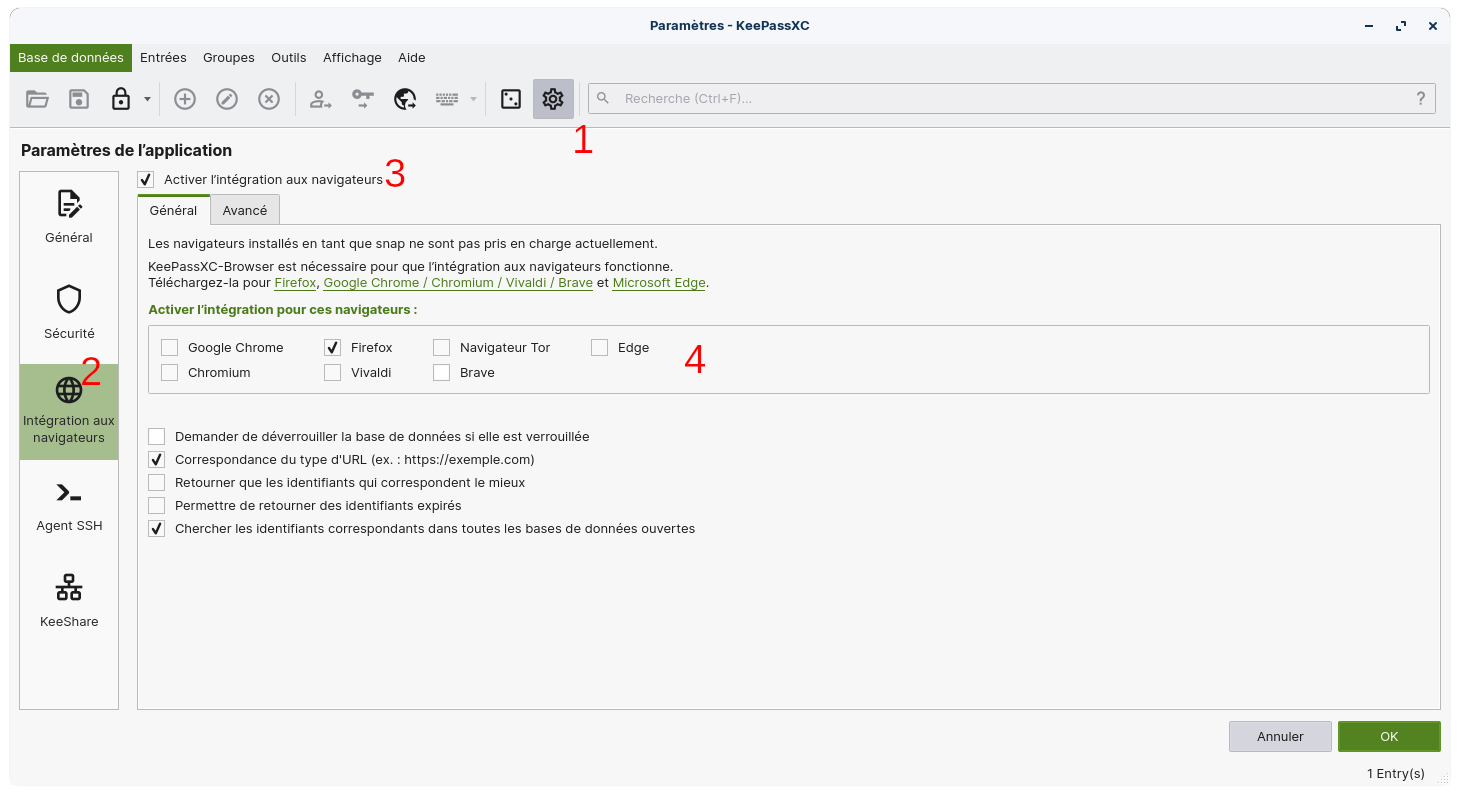The height and width of the screenshot is (795, 1460).
Task: Open the Agent SSH settings section
Action: 69,505
